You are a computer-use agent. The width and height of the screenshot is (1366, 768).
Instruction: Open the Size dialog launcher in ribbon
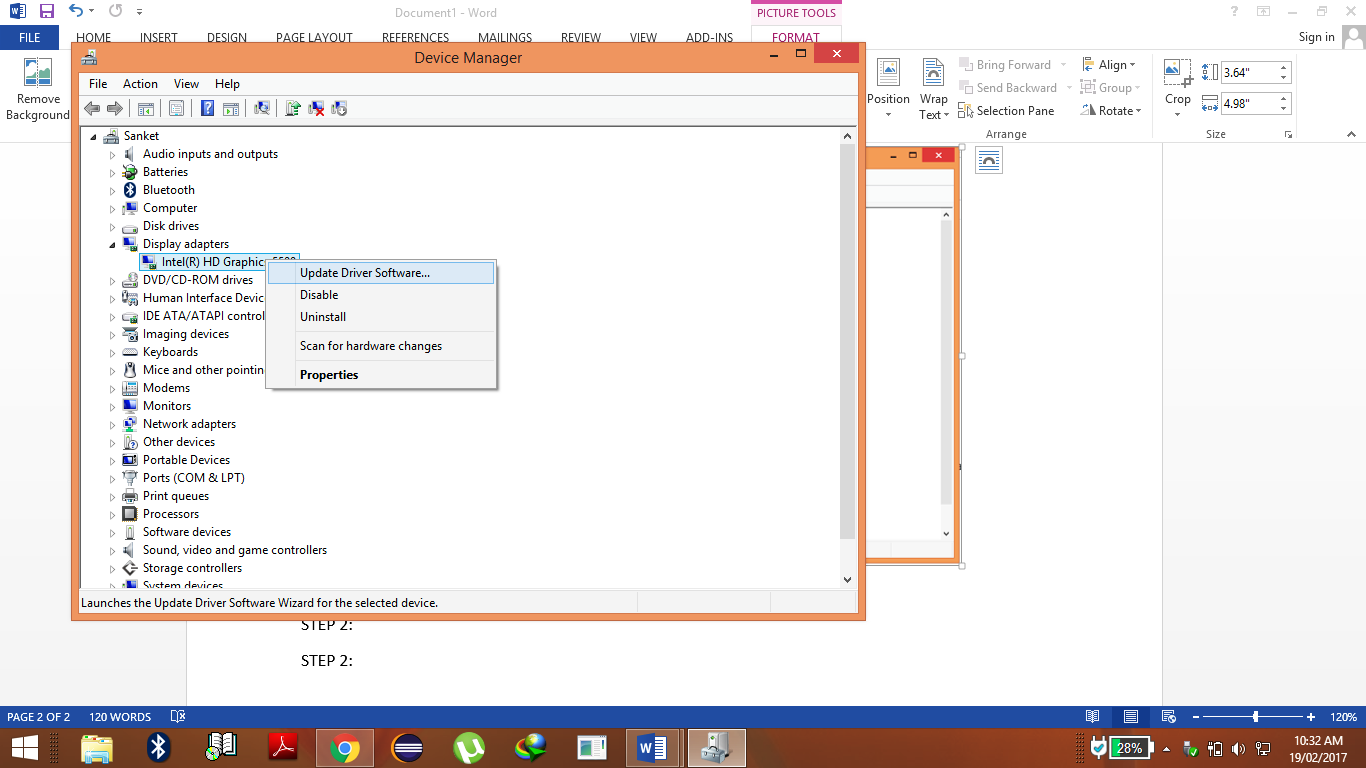coord(1288,134)
